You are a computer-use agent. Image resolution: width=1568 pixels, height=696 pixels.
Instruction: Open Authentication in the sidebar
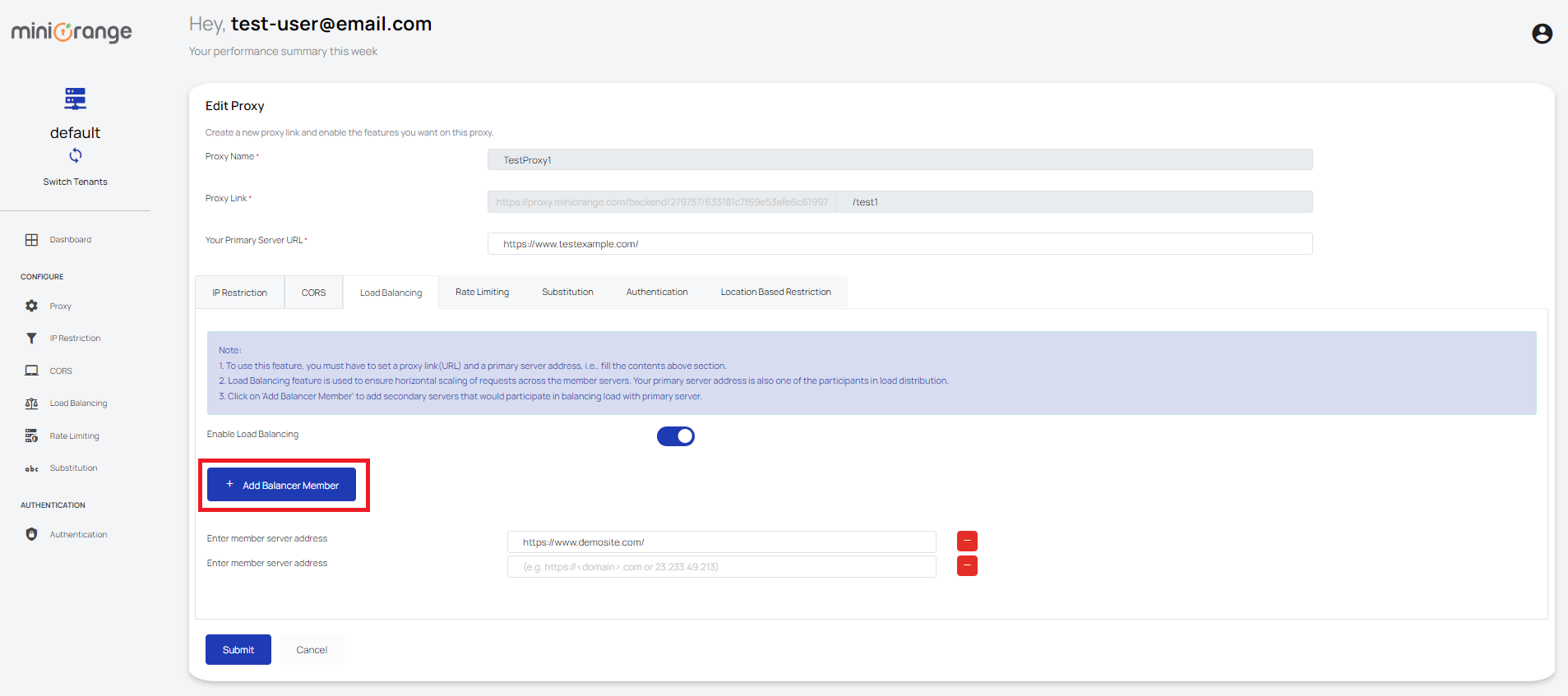point(78,534)
